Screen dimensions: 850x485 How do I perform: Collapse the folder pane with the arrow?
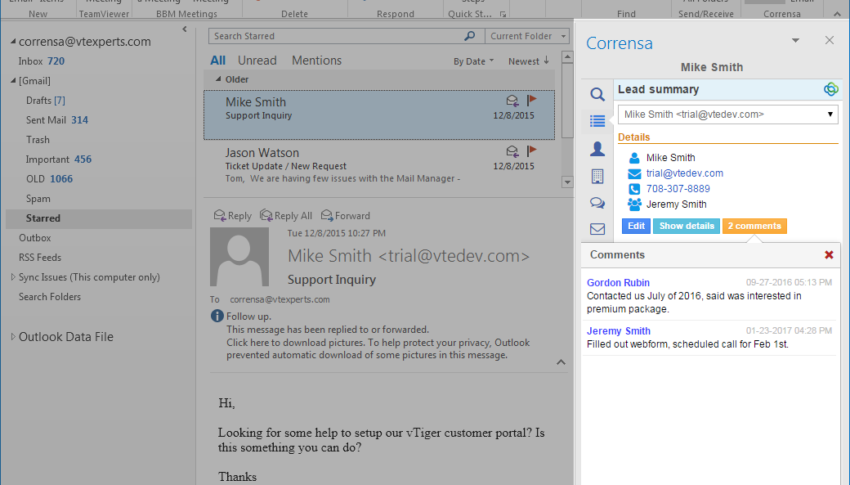[185, 29]
